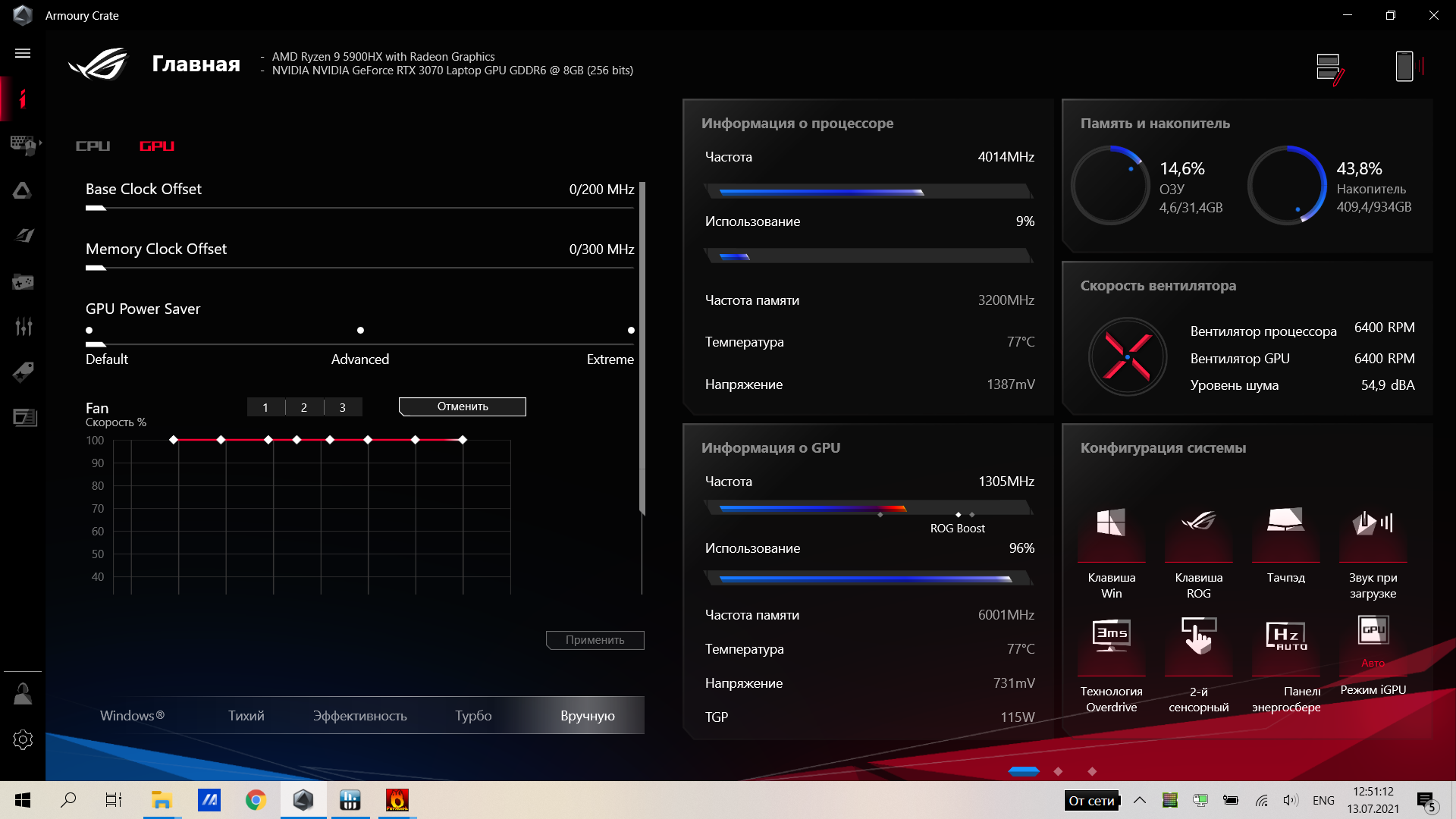The image size is (1456, 819).
Task: Show hidden system tray icons
Action: (1140, 800)
